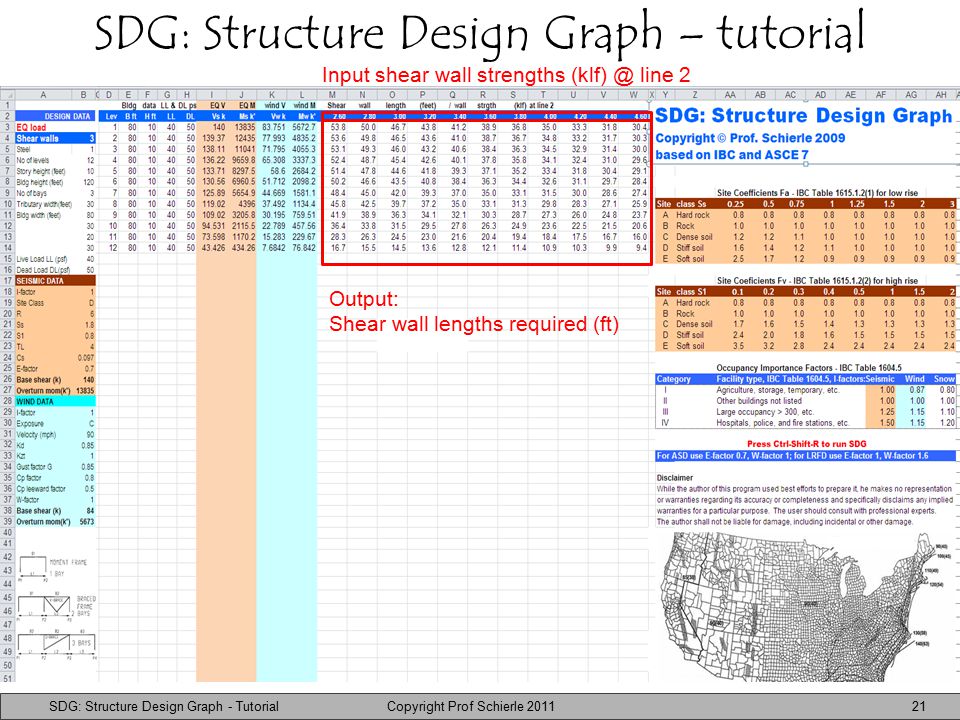Click the No of bays label
960x720 pixels.
(31, 193)
